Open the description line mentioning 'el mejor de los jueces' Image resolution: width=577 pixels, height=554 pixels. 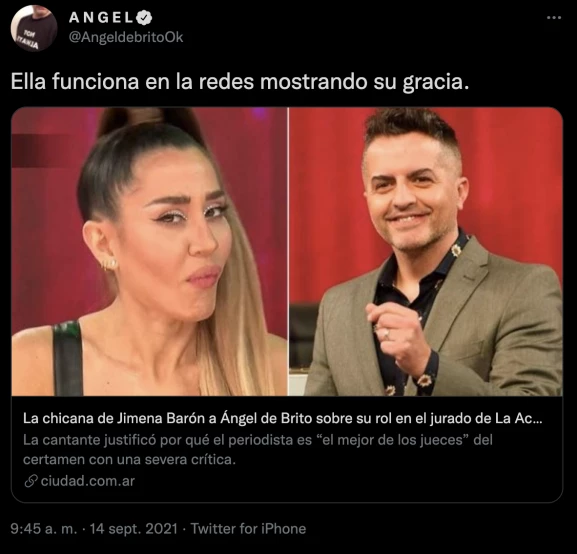point(258,440)
